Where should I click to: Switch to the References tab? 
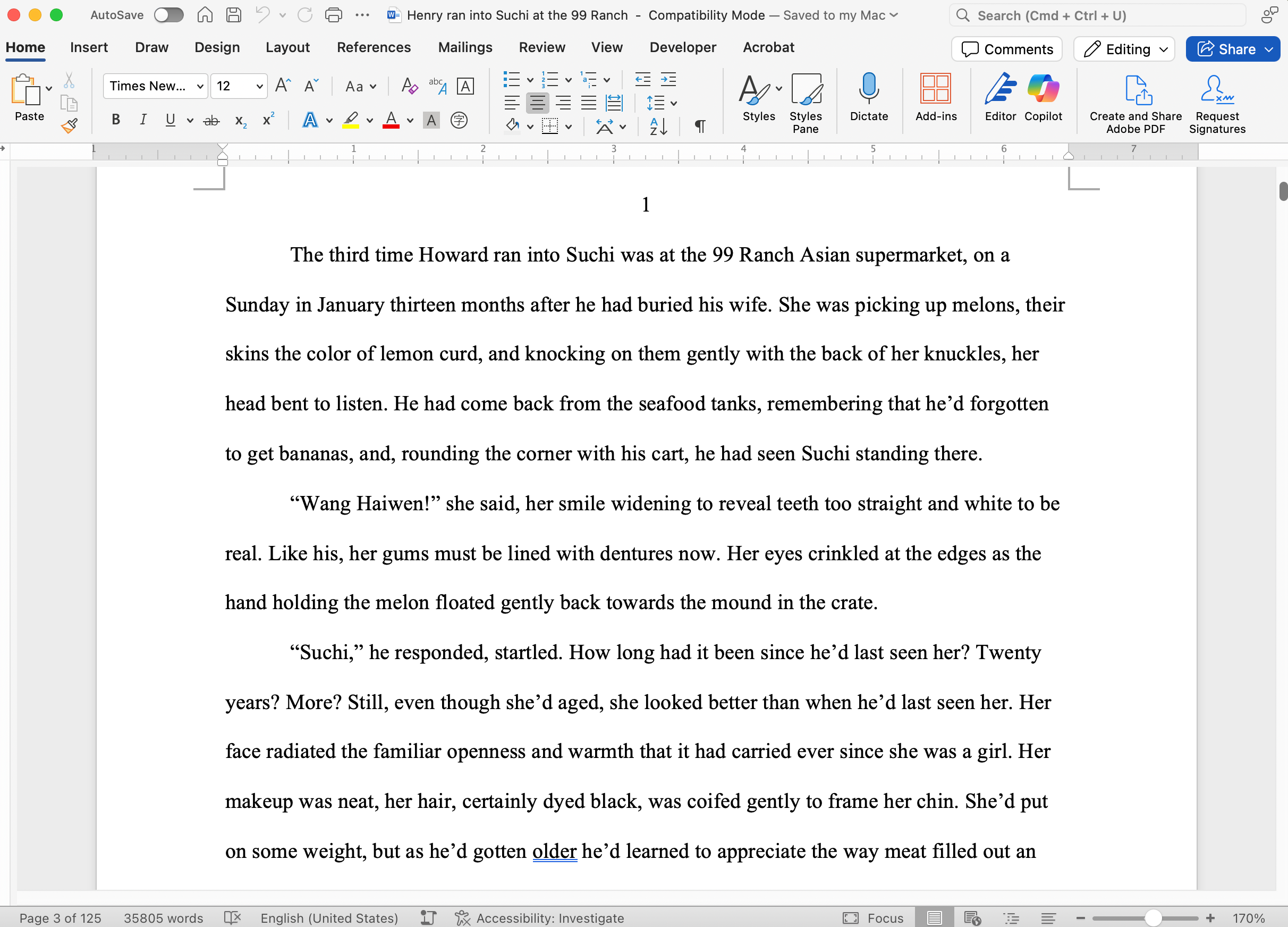click(x=373, y=48)
